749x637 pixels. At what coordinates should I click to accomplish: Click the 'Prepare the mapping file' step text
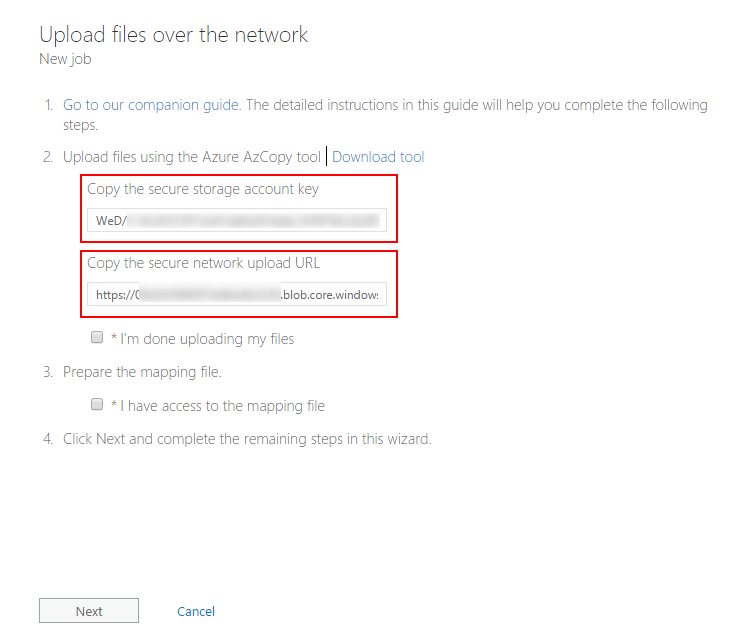tap(142, 372)
